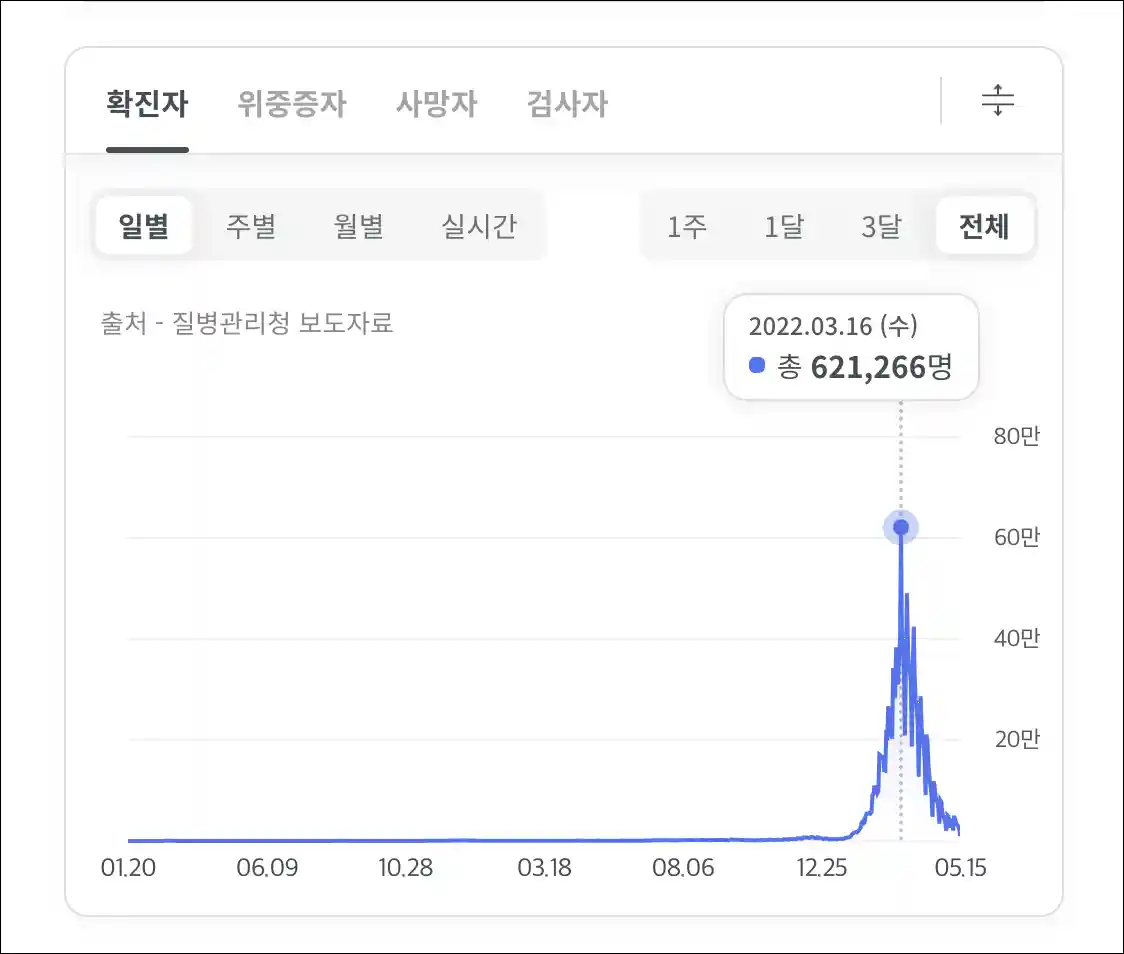The image size is (1124, 954).
Task: Switch chart to 월별 monthly view
Action: tap(358, 226)
